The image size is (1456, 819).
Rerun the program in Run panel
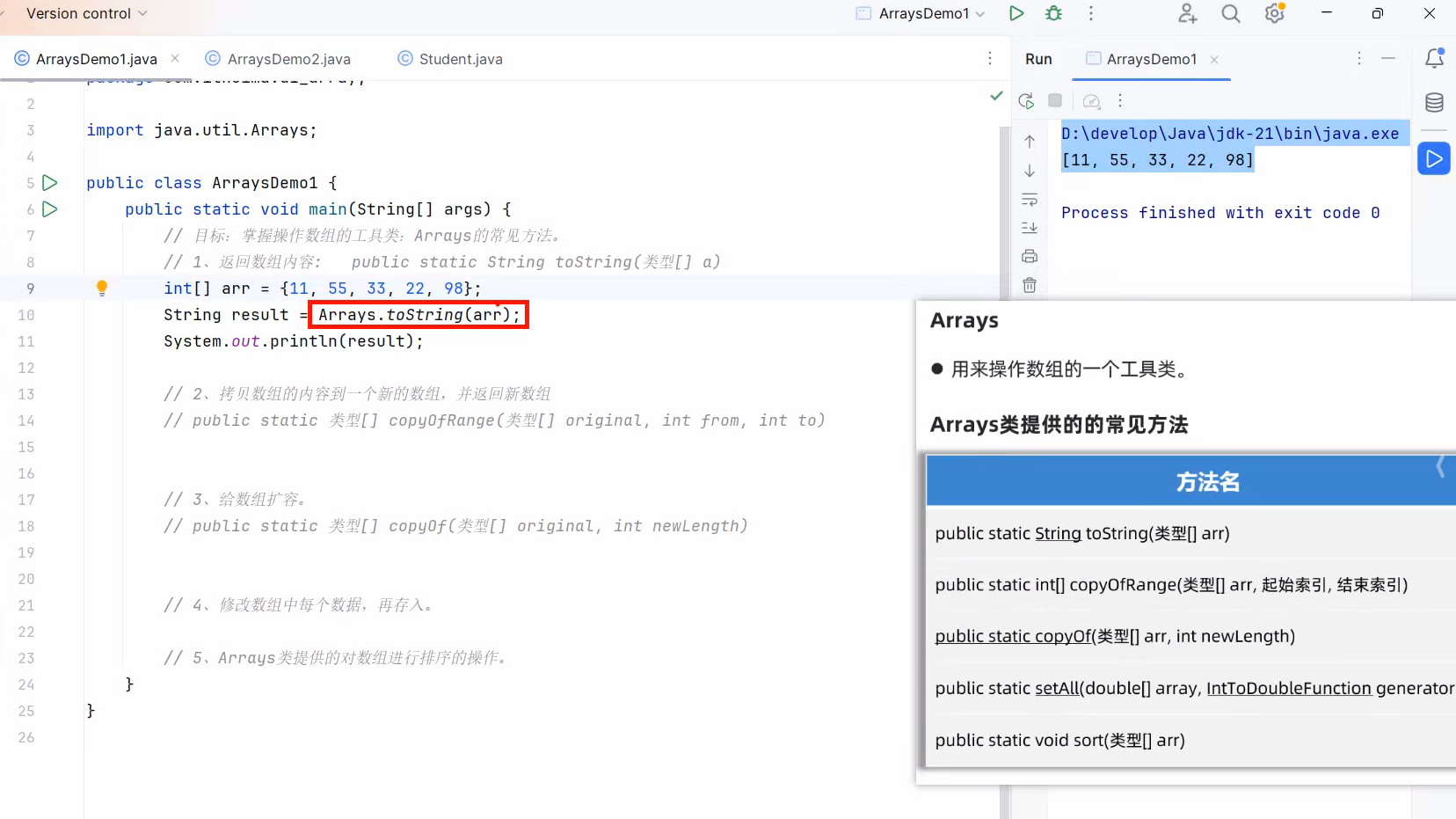tap(1026, 101)
